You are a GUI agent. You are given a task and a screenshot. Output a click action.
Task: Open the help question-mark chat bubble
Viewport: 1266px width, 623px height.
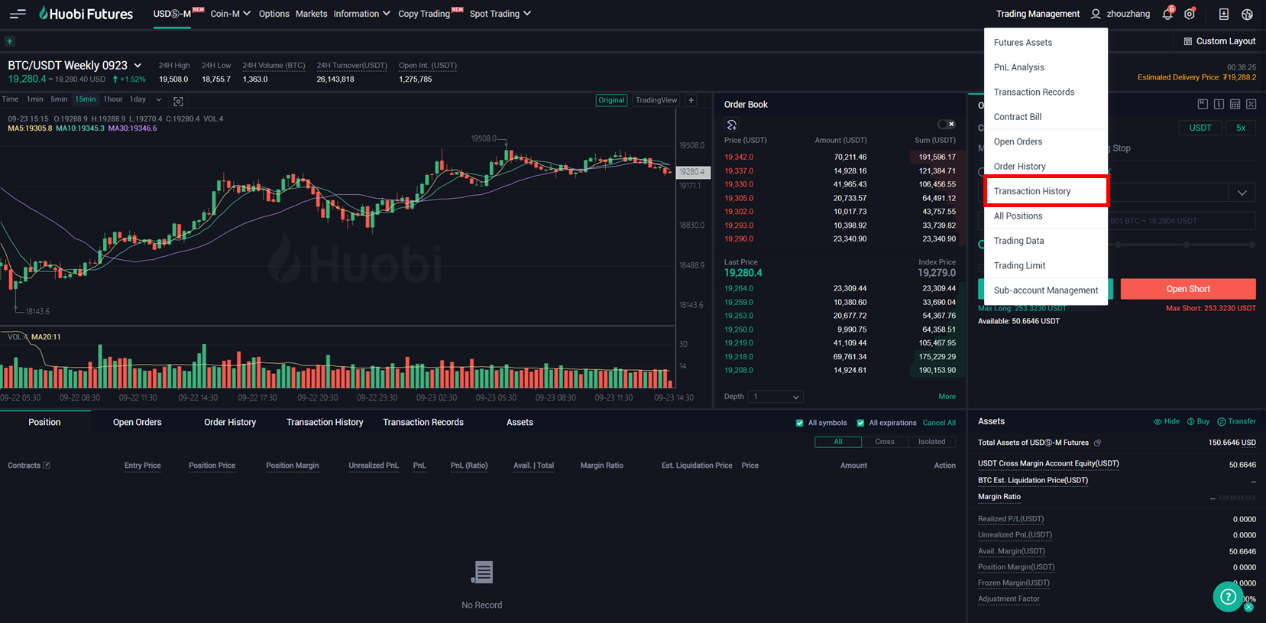(x=1228, y=596)
